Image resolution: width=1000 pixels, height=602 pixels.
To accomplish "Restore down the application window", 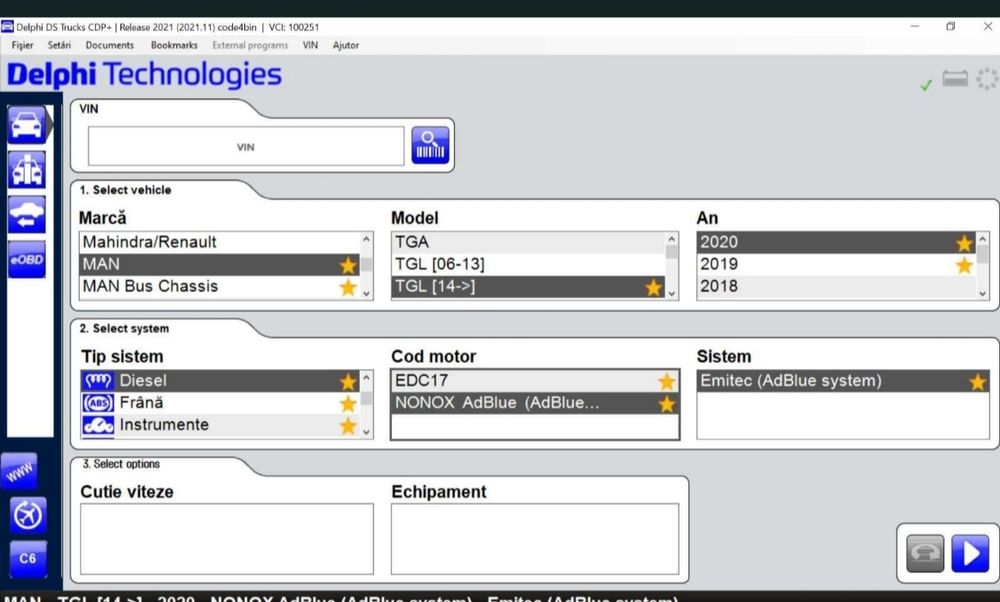I will click(950, 26).
